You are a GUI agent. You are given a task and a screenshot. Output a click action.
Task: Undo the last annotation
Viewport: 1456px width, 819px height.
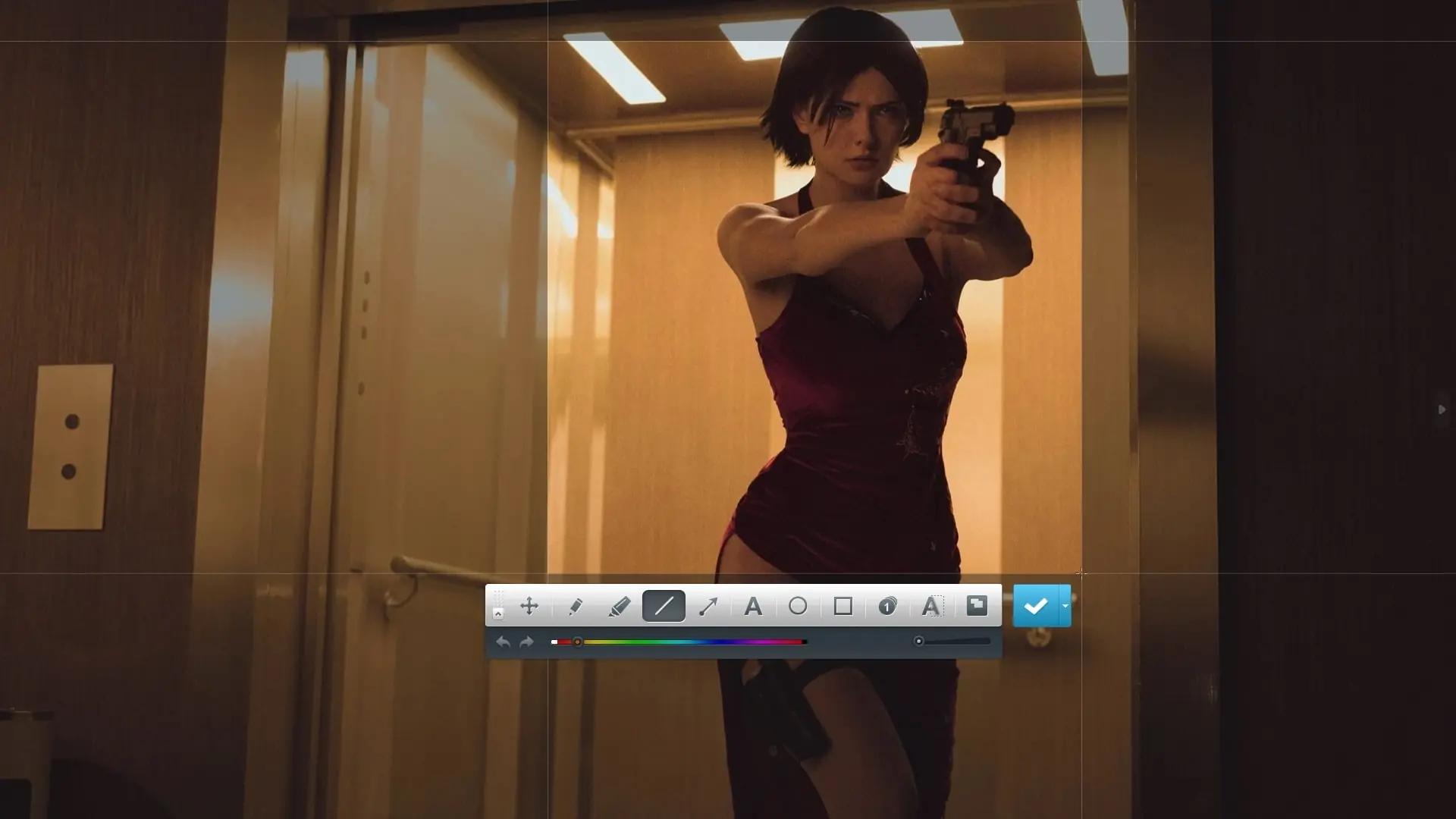[503, 642]
